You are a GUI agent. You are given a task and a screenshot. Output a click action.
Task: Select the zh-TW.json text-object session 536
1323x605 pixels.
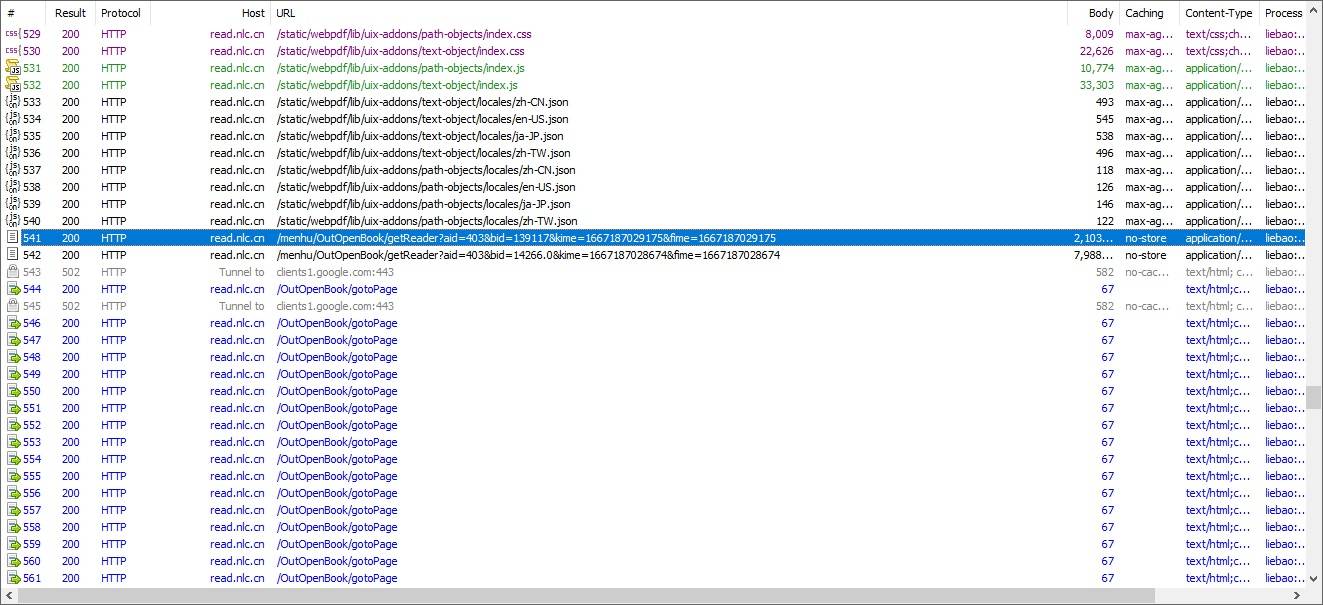(x=423, y=153)
